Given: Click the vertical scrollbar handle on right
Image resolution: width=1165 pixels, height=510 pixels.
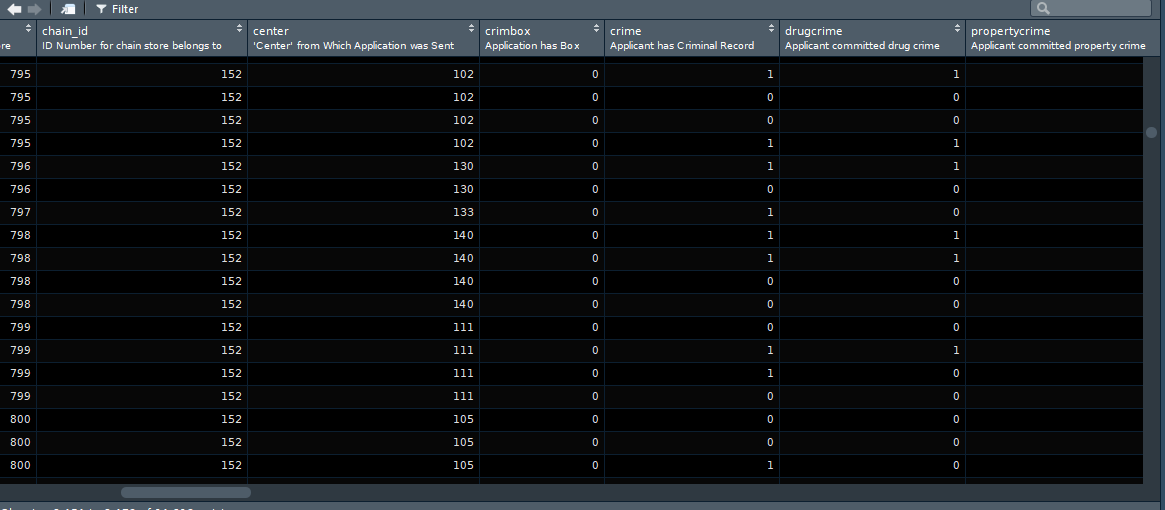Looking at the screenshot, I should (1151, 132).
